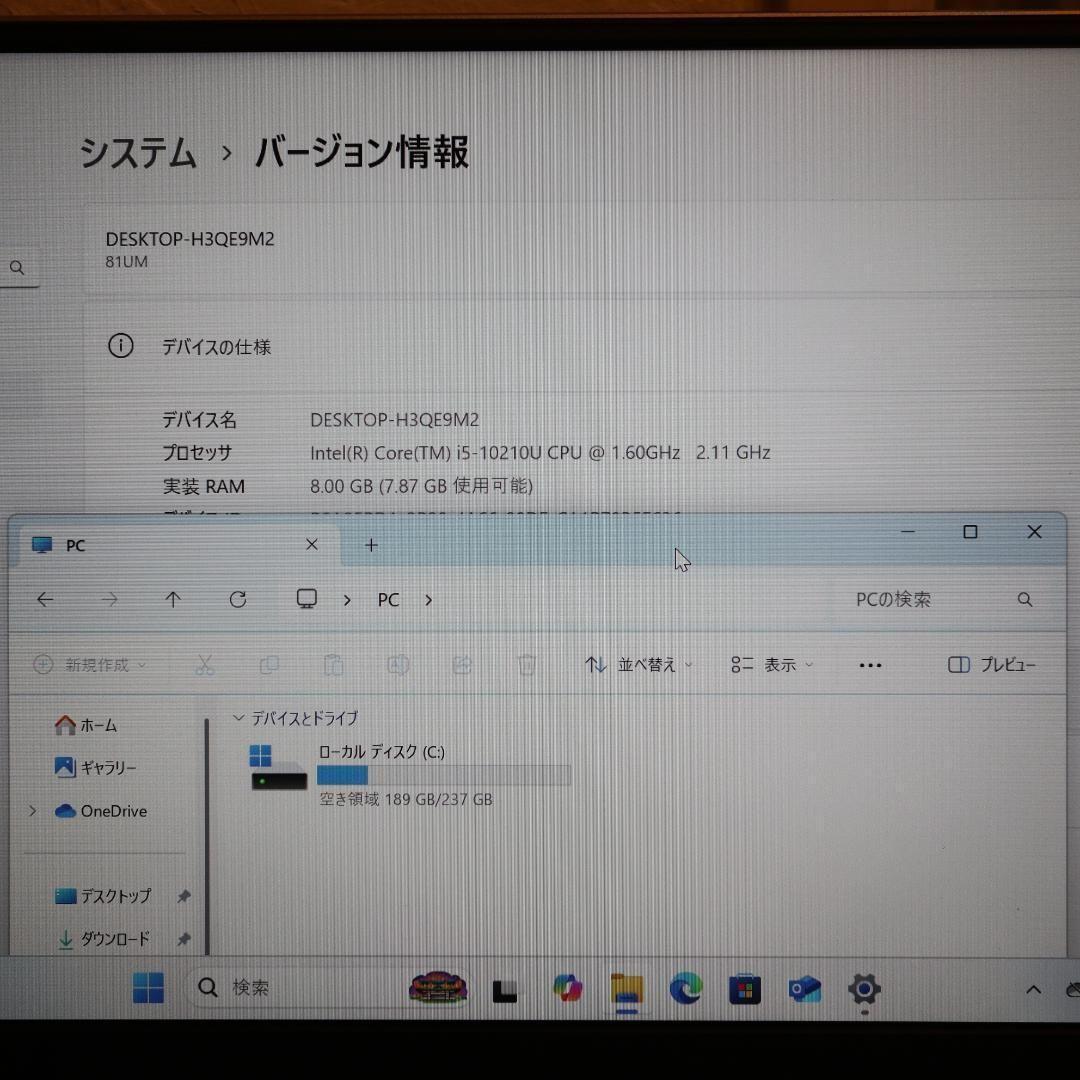
Task: Click the up-one-level navigation arrow
Action: coord(173,599)
